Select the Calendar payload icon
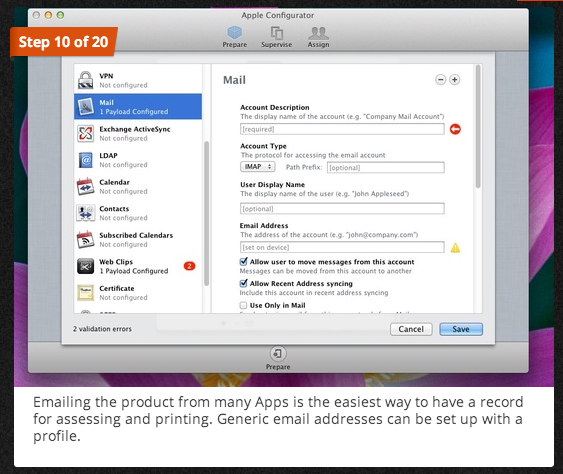 pos(85,186)
